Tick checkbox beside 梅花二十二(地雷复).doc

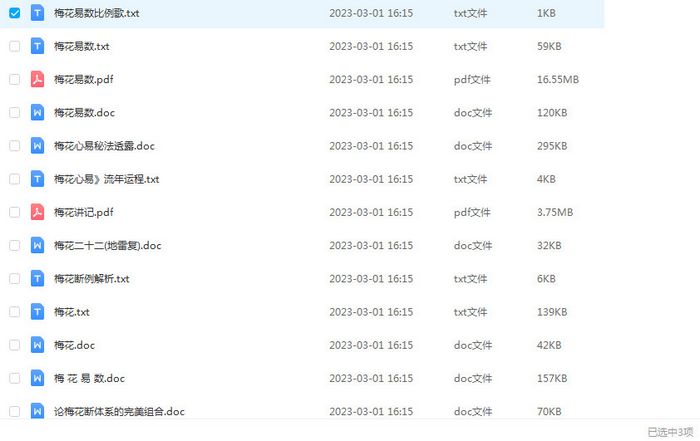[x=15, y=245]
